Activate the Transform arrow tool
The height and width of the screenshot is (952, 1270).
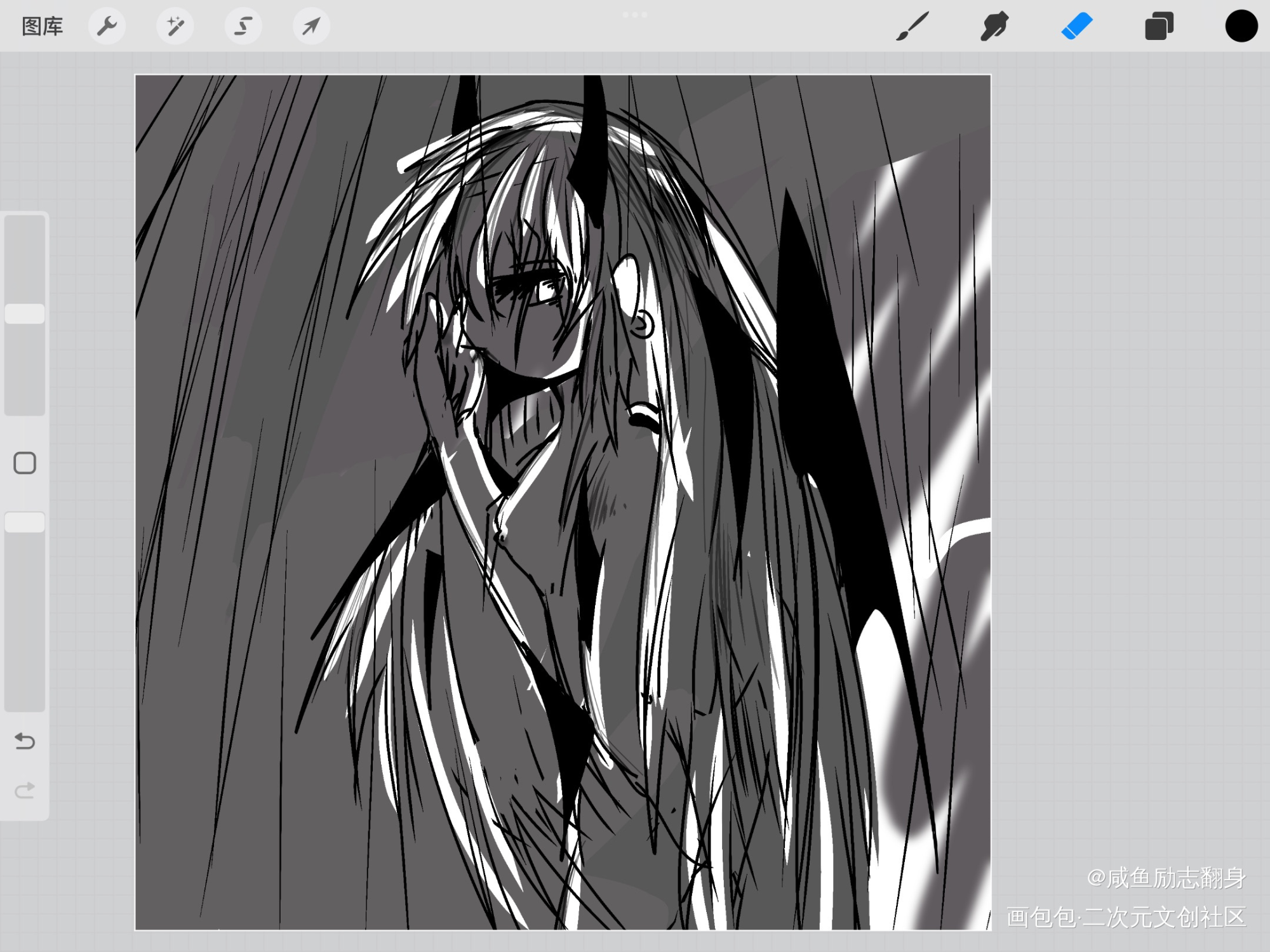click(311, 27)
